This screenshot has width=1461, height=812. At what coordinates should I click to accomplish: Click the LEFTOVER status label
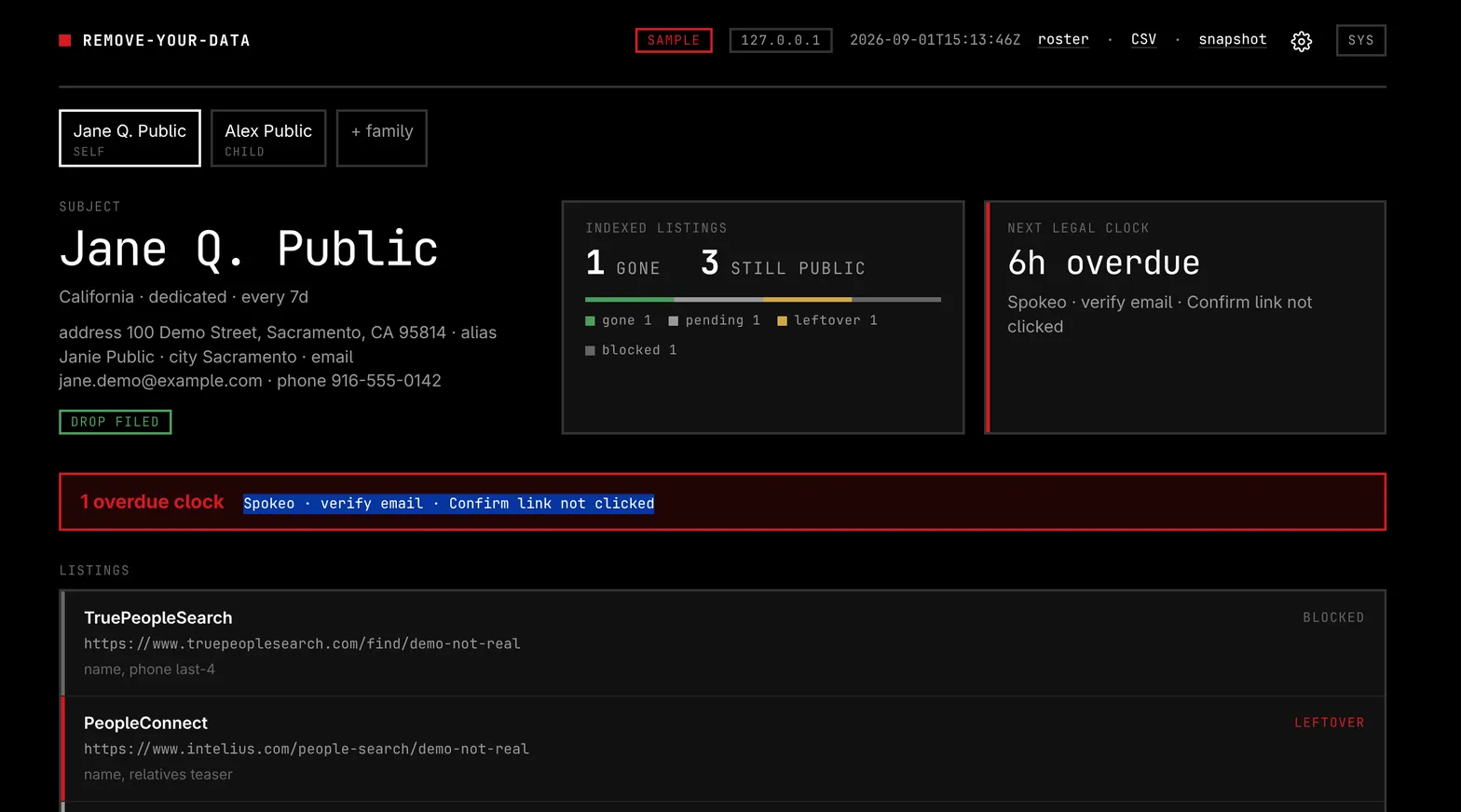(x=1330, y=723)
